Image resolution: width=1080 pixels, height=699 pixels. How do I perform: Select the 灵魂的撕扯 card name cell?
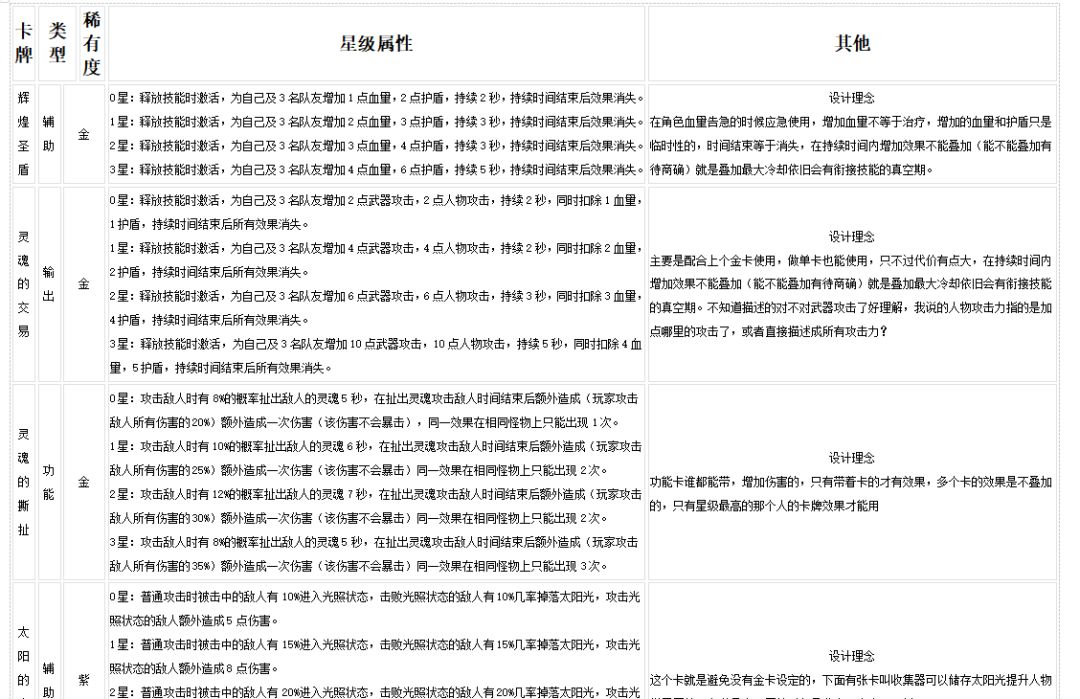tap(24, 482)
